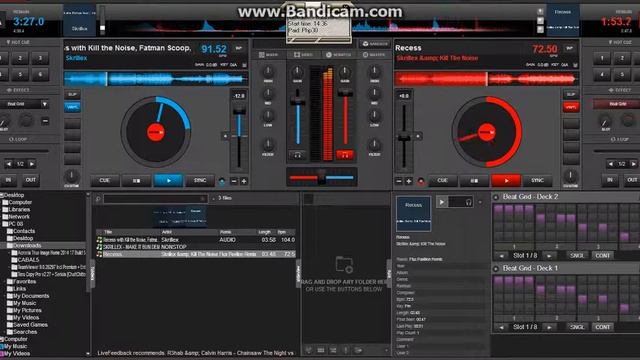Click the pause button on the right deck
The width and height of the screenshot is (640, 360).
point(474,180)
